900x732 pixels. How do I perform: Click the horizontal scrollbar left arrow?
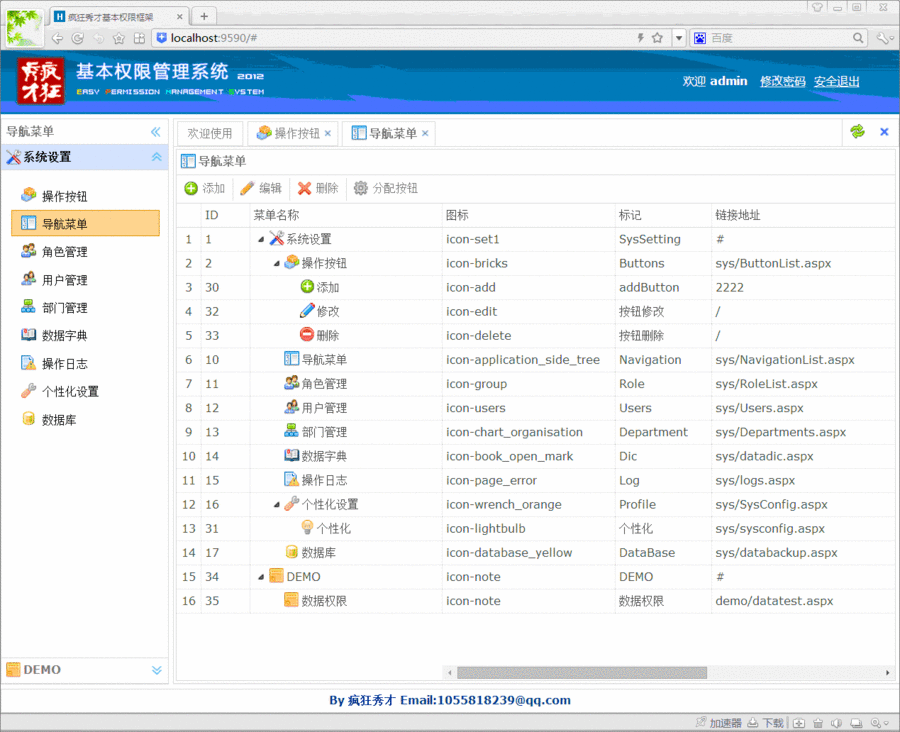click(x=449, y=672)
